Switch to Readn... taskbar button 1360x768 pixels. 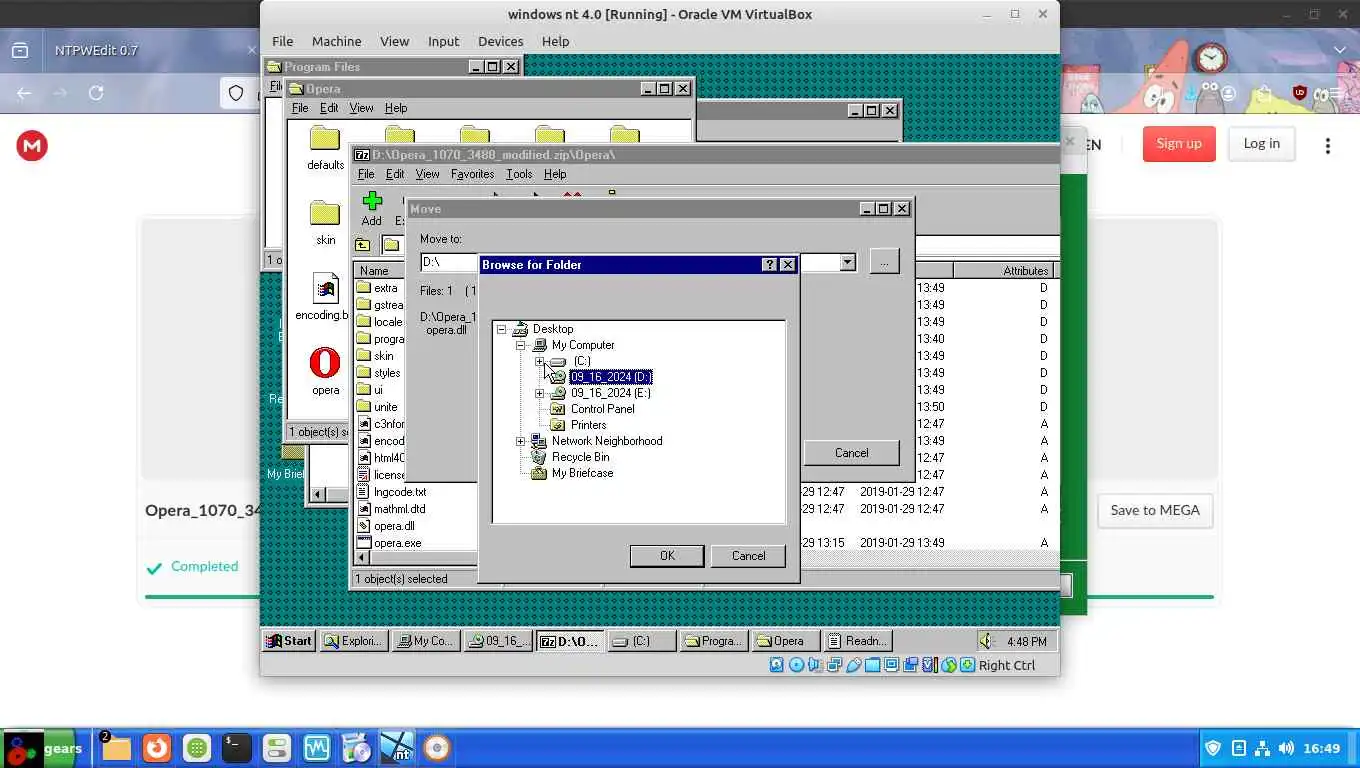(x=856, y=641)
